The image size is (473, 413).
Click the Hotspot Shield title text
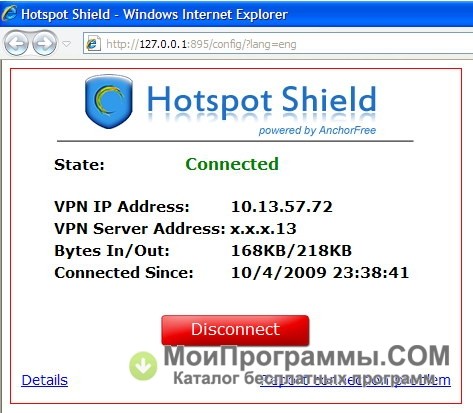[x=262, y=100]
